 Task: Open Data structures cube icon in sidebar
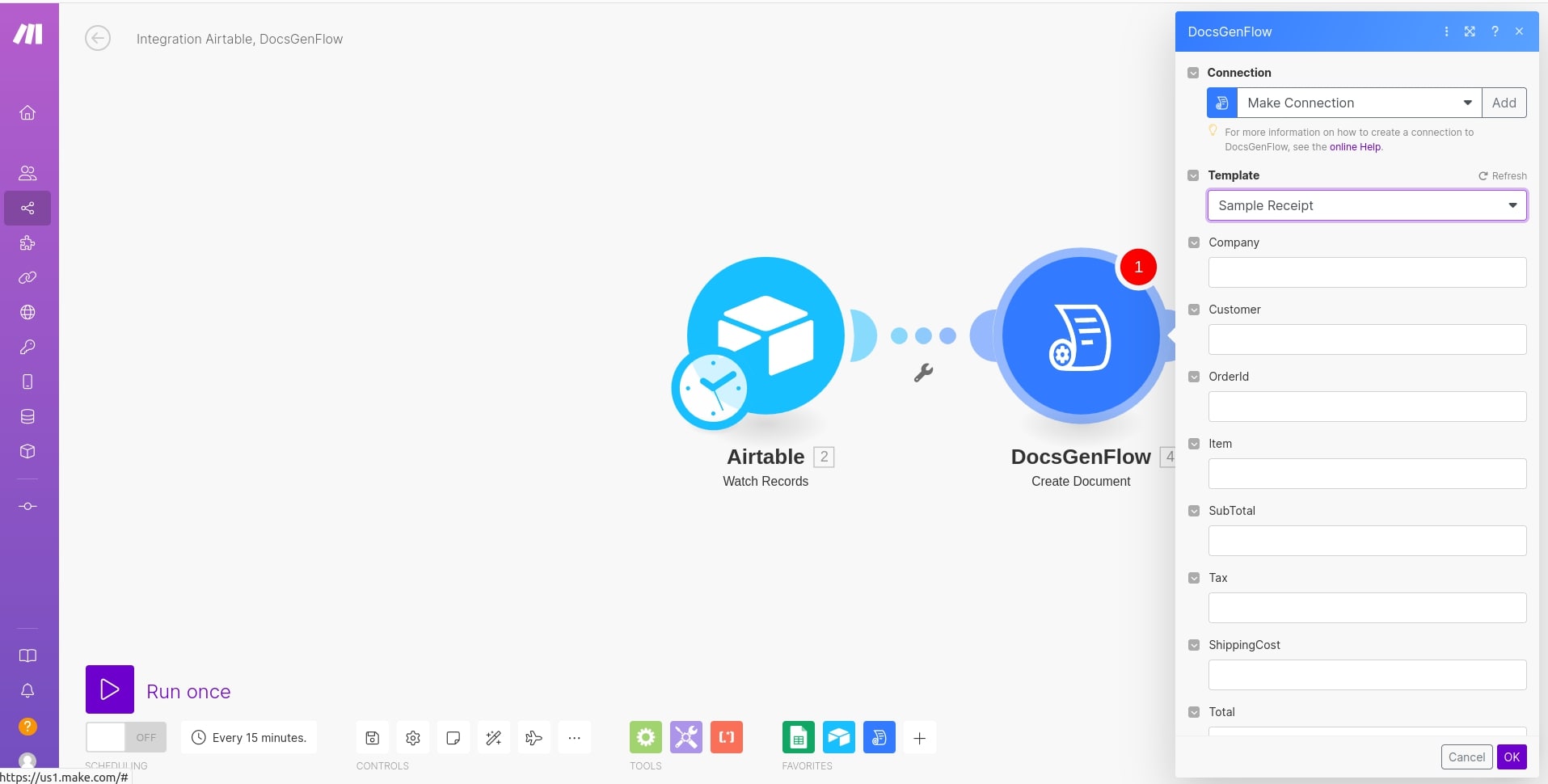pos(27,451)
